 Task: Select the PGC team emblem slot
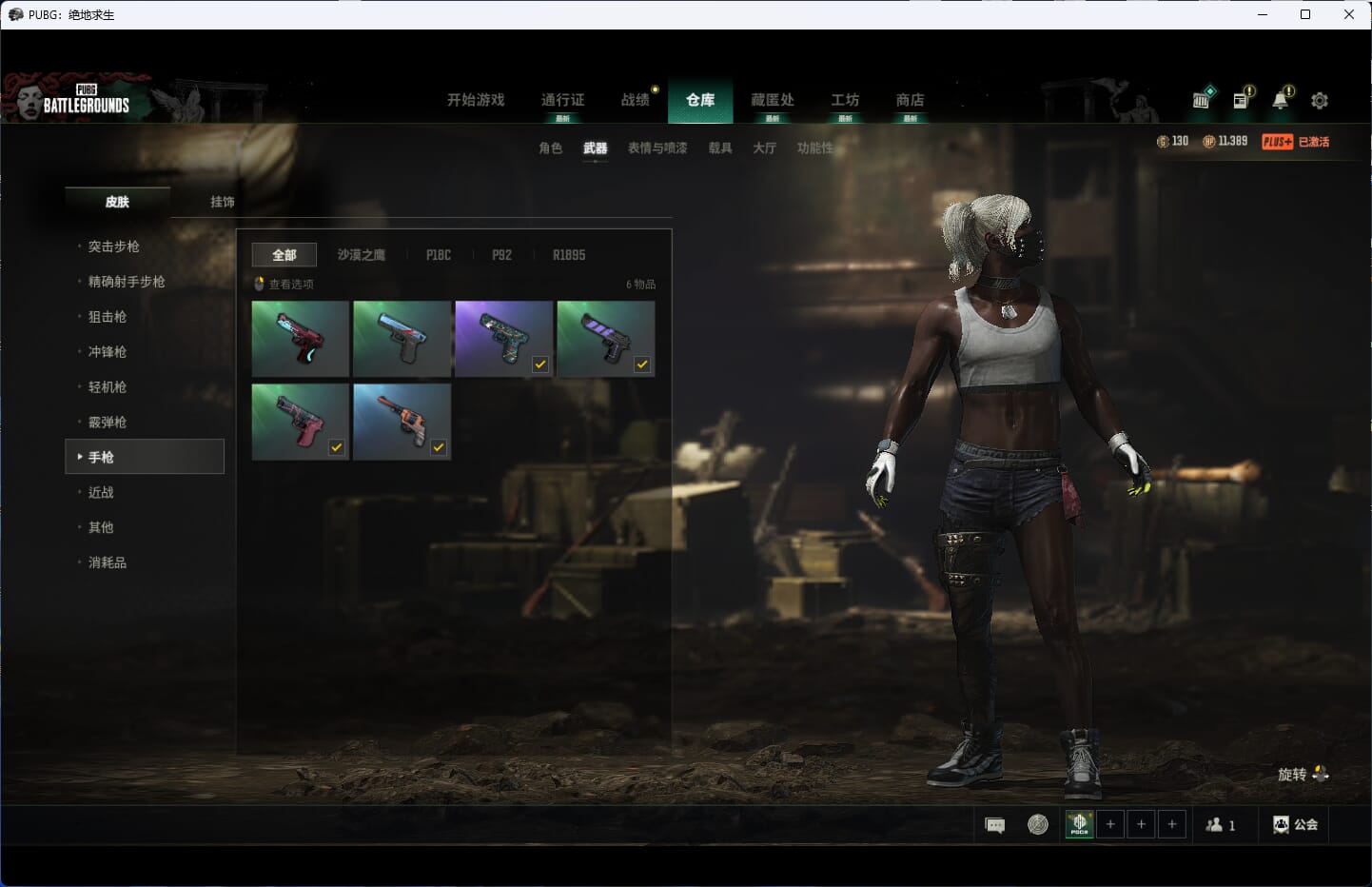1079,824
